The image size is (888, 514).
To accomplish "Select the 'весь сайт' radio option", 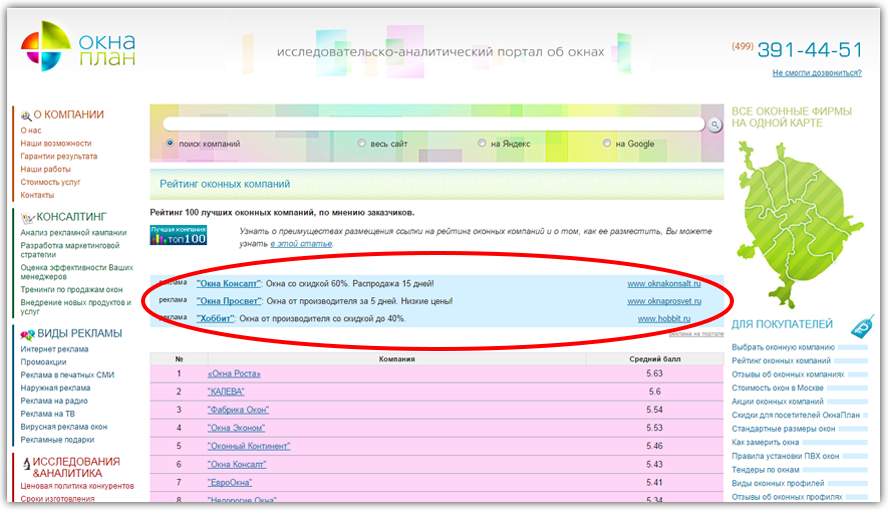I will pos(362,144).
